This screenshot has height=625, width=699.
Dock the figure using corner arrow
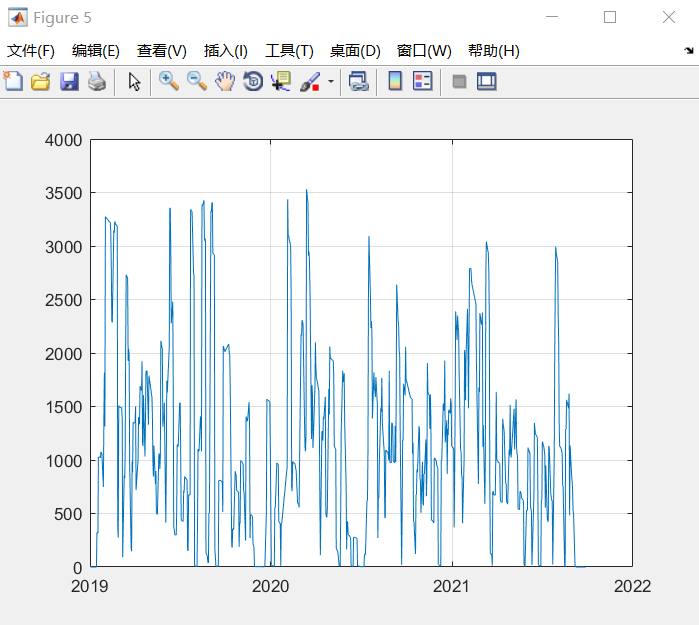pyautogui.click(x=689, y=50)
